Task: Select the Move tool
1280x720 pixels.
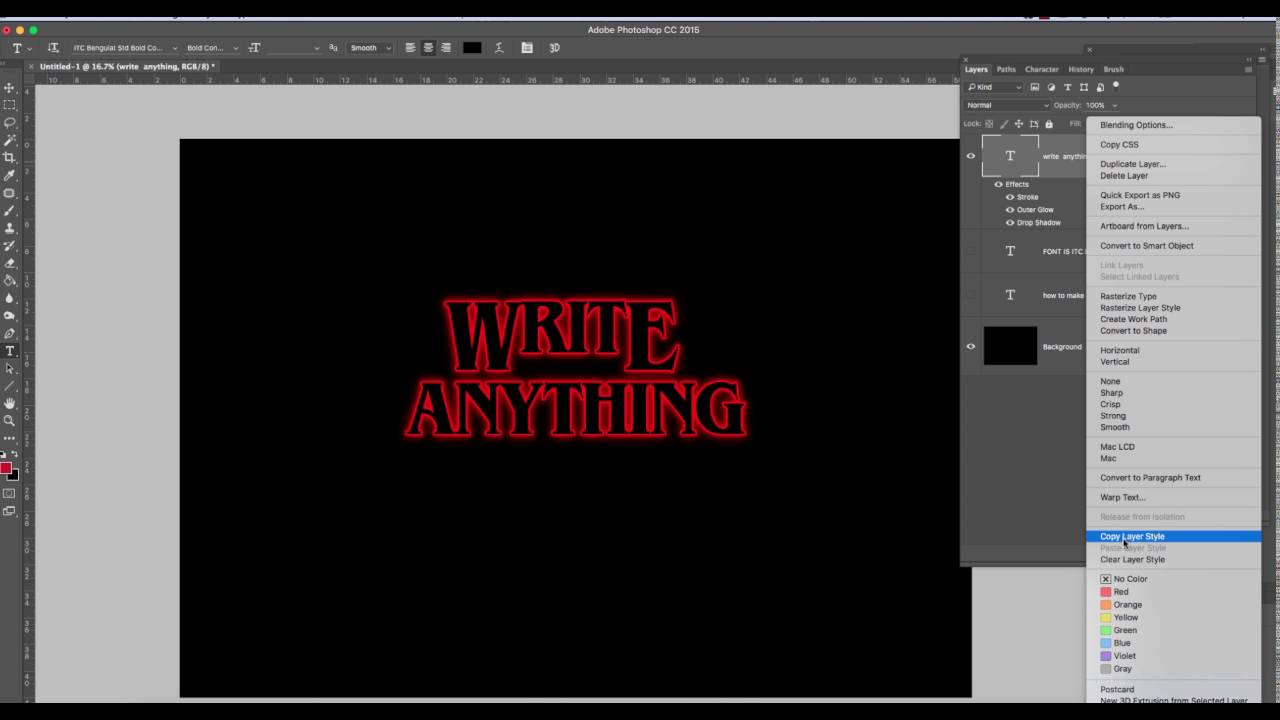Action: (10, 88)
